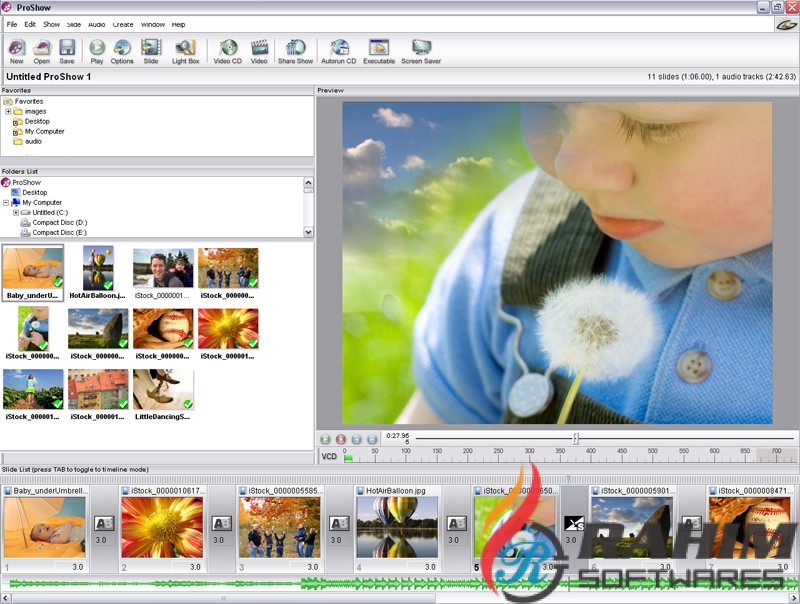Click the Autorun CD icon
The image size is (800, 604).
(x=339, y=50)
